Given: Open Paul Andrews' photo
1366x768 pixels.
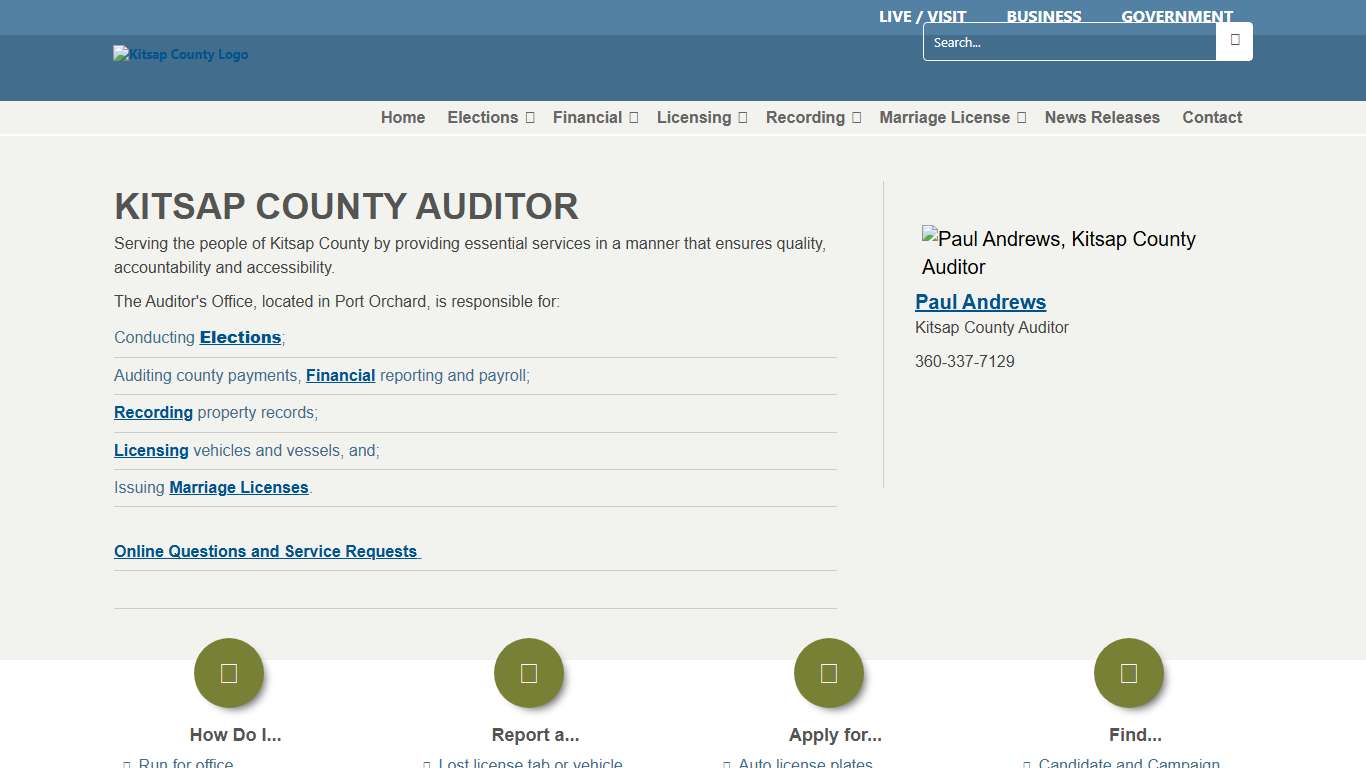Looking at the screenshot, I should [x=1059, y=252].
